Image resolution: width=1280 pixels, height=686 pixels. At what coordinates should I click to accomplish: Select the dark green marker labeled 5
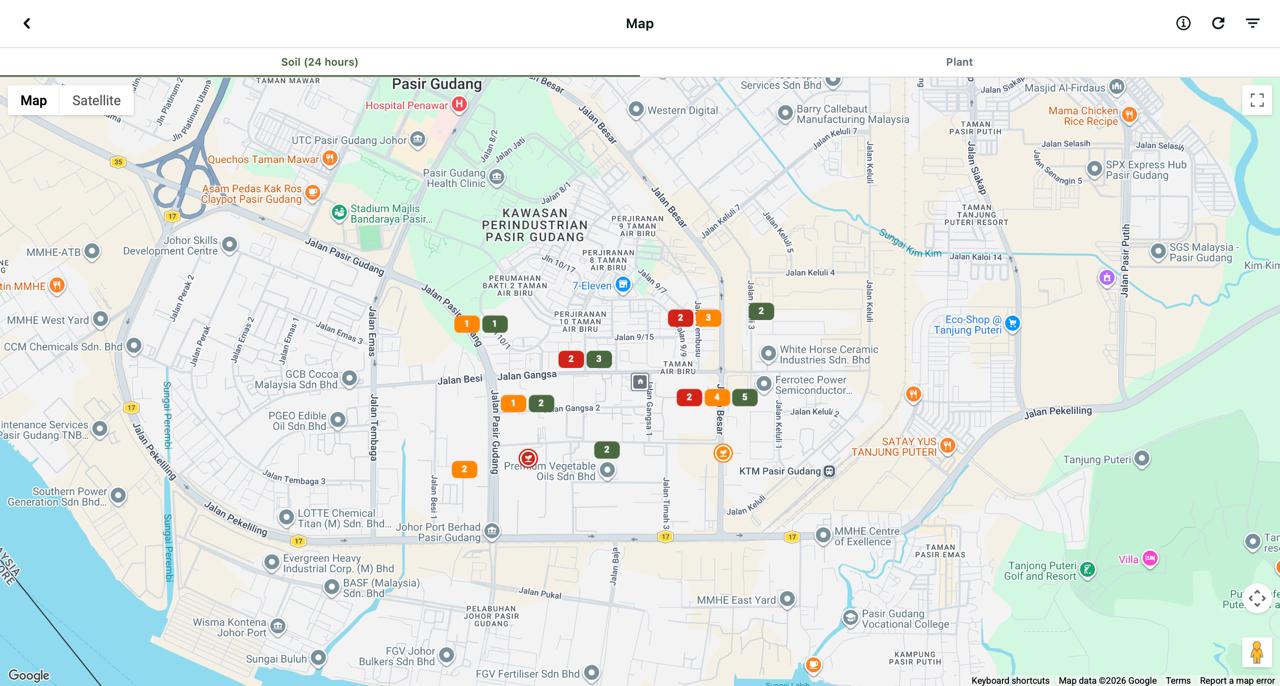745,398
